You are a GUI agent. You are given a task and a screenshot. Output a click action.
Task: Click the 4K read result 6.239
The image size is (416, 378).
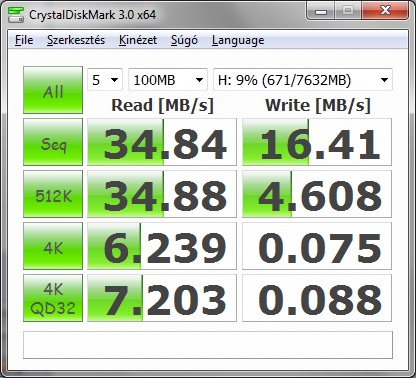[x=162, y=246]
